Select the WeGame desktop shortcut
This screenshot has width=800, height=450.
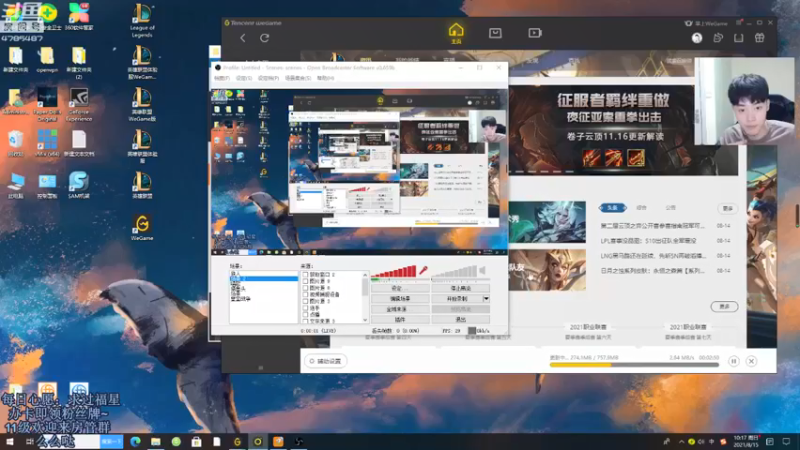[x=142, y=228]
